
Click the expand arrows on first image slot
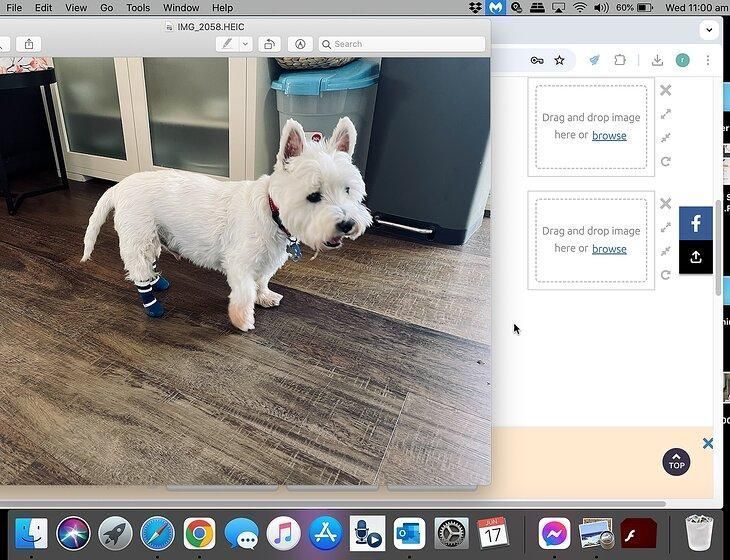point(666,114)
